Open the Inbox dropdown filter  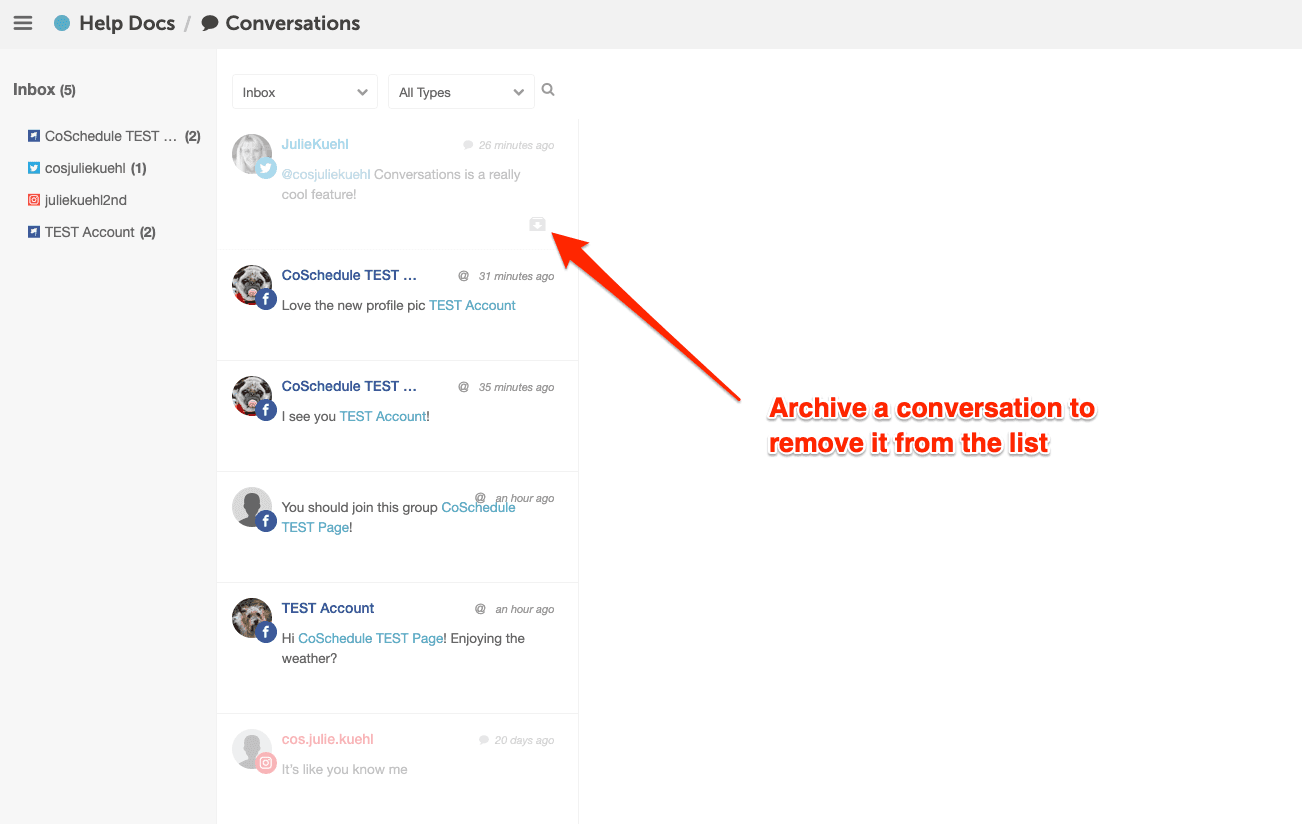[305, 92]
